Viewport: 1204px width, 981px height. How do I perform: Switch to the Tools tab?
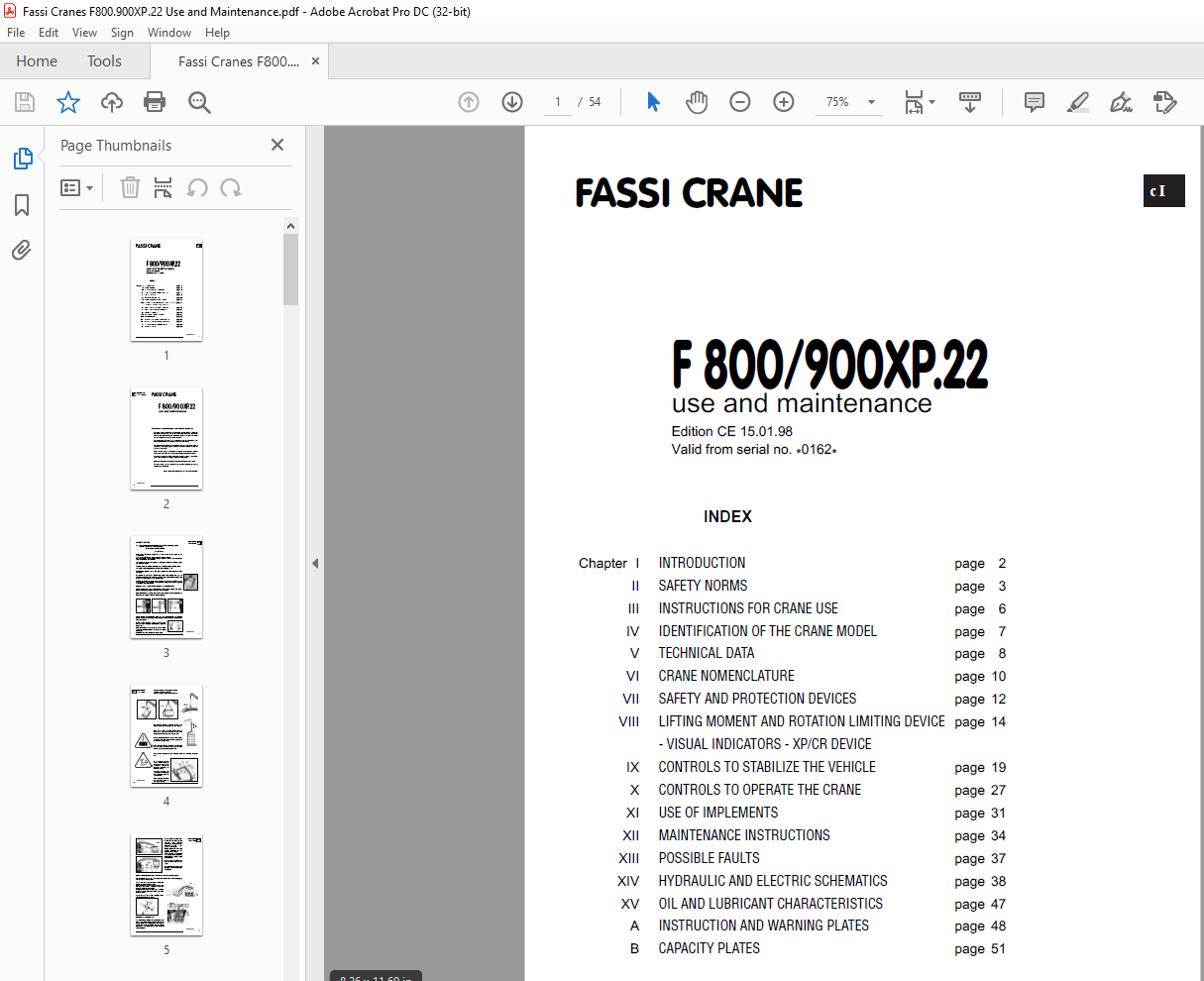[x=104, y=61]
